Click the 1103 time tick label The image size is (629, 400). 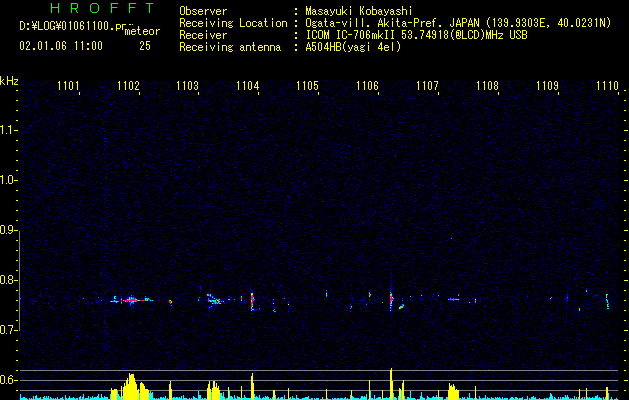(188, 86)
